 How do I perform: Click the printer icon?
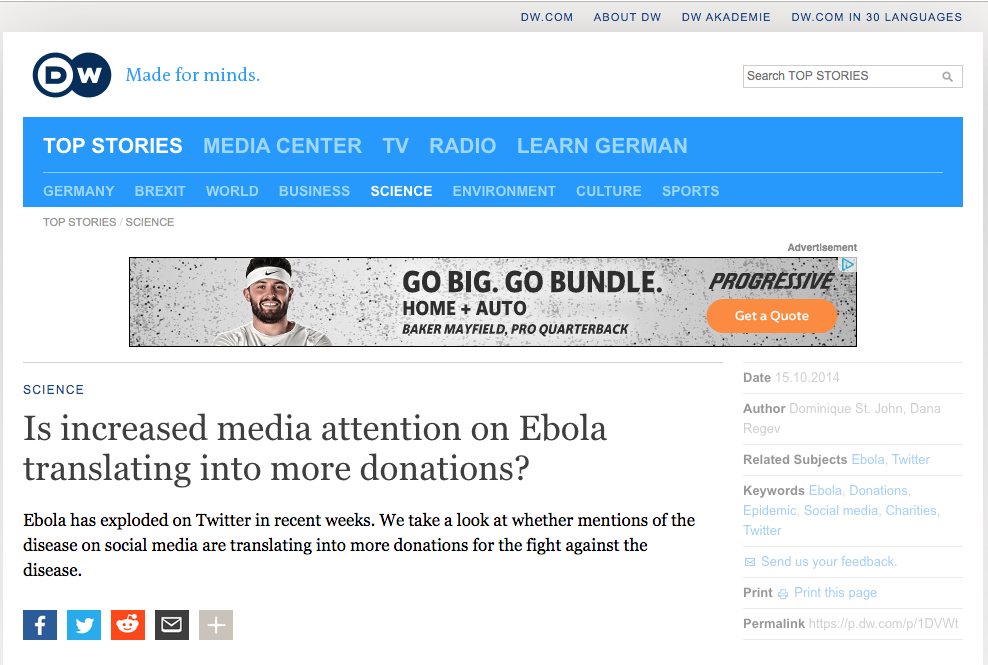[783, 594]
